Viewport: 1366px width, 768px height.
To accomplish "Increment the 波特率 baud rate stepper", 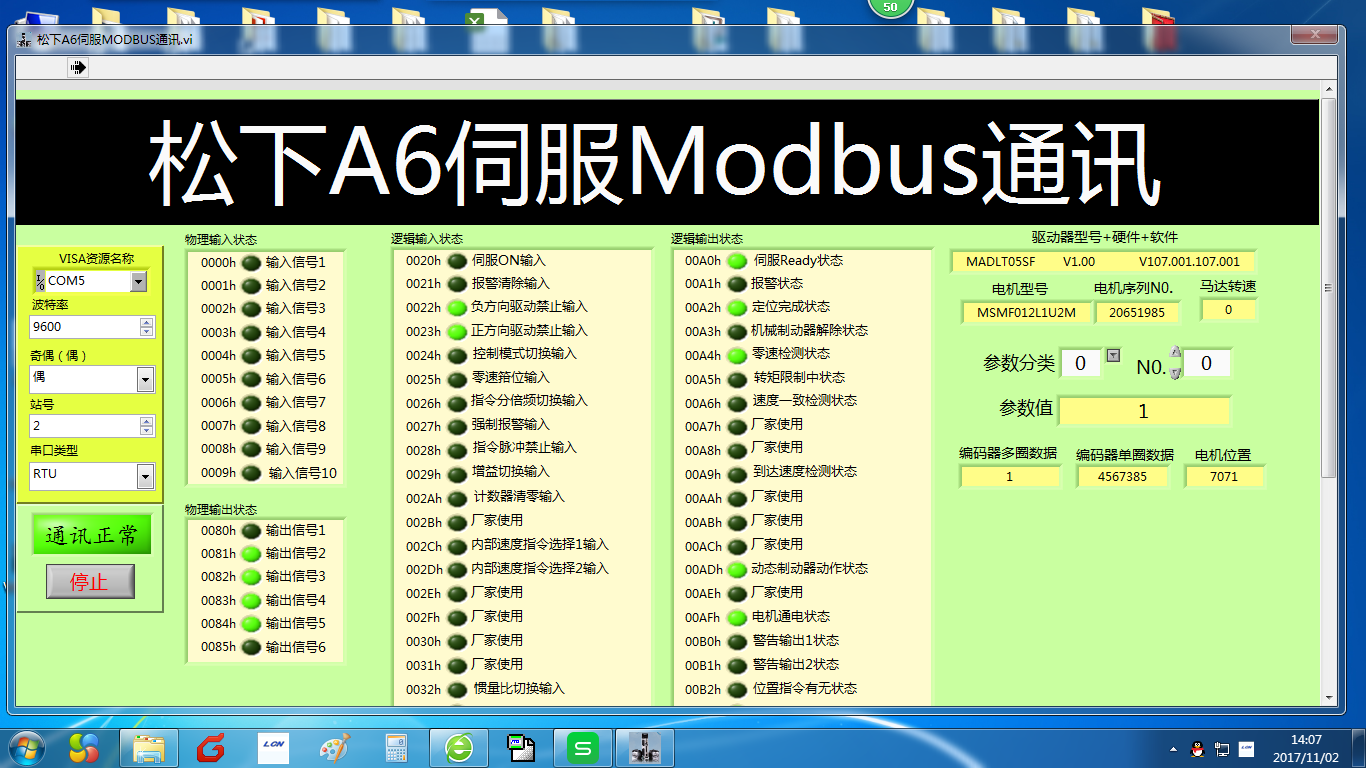I will click(146, 322).
